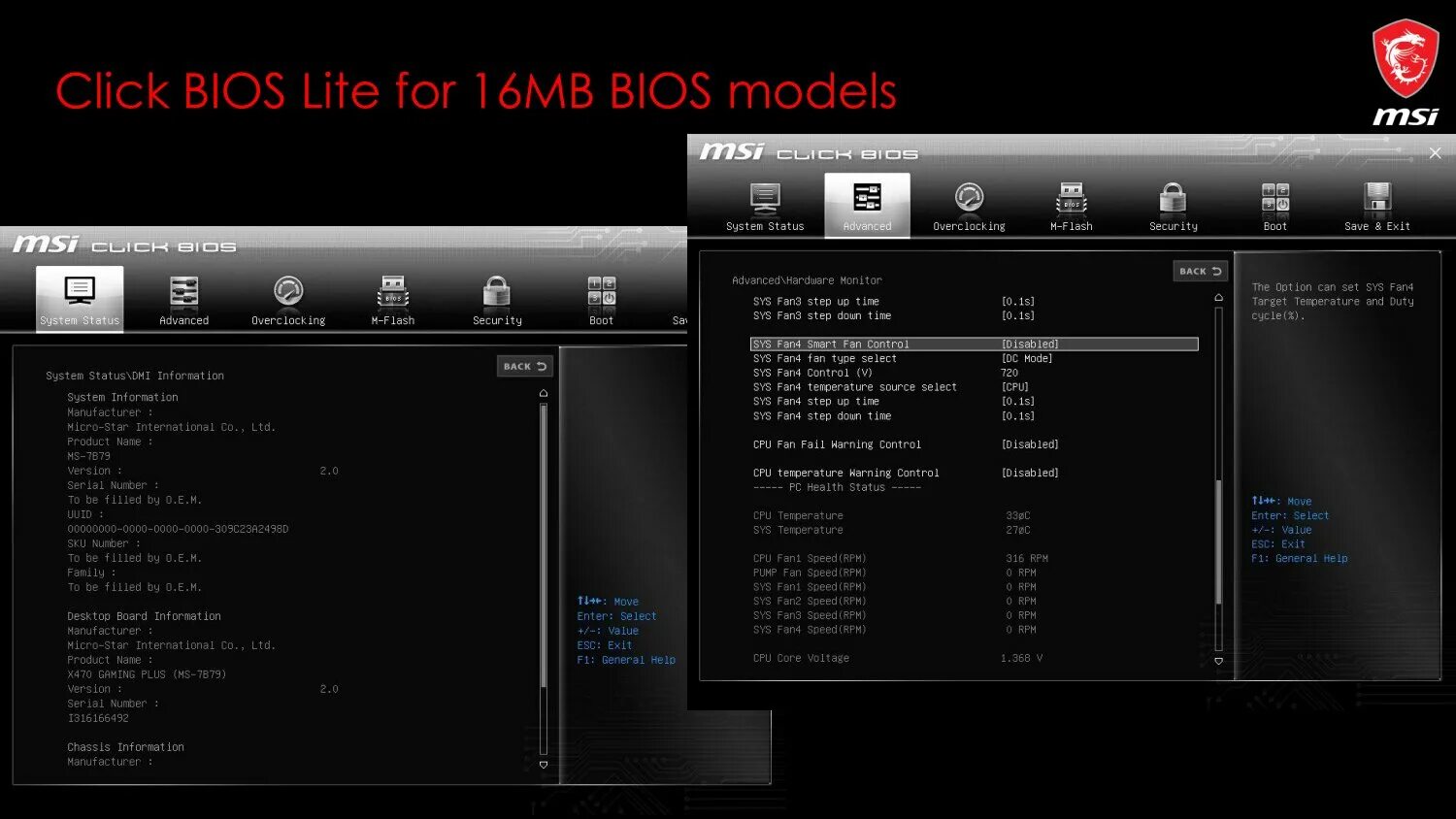Select SYS Fan4 Speed(RPM) row
This screenshot has height=819, width=1456.
895,630
